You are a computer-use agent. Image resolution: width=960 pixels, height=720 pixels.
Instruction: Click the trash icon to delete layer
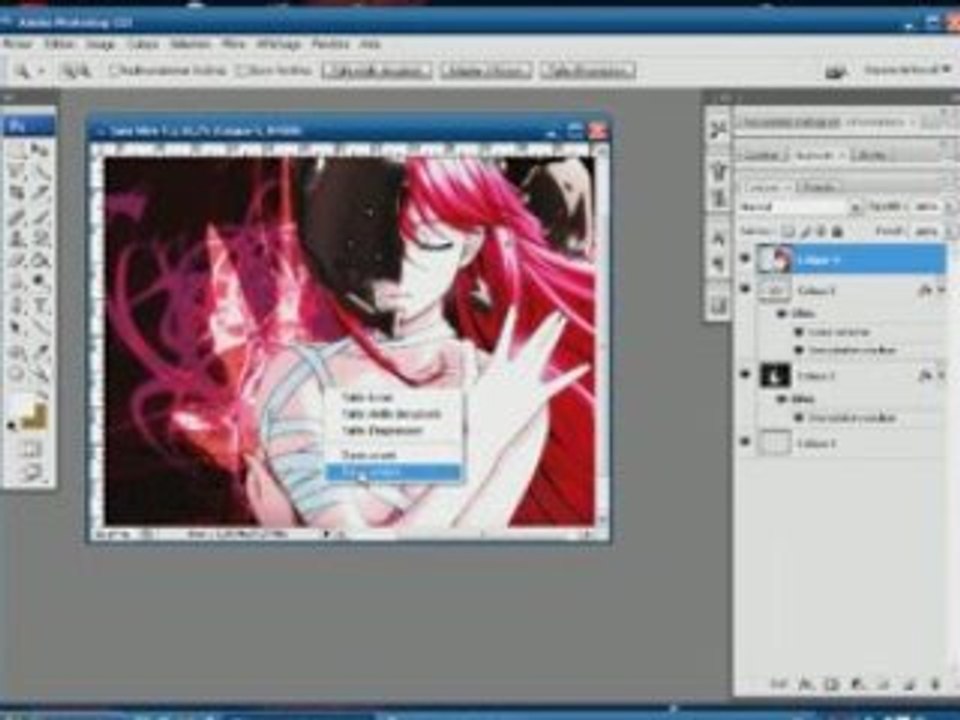935,684
